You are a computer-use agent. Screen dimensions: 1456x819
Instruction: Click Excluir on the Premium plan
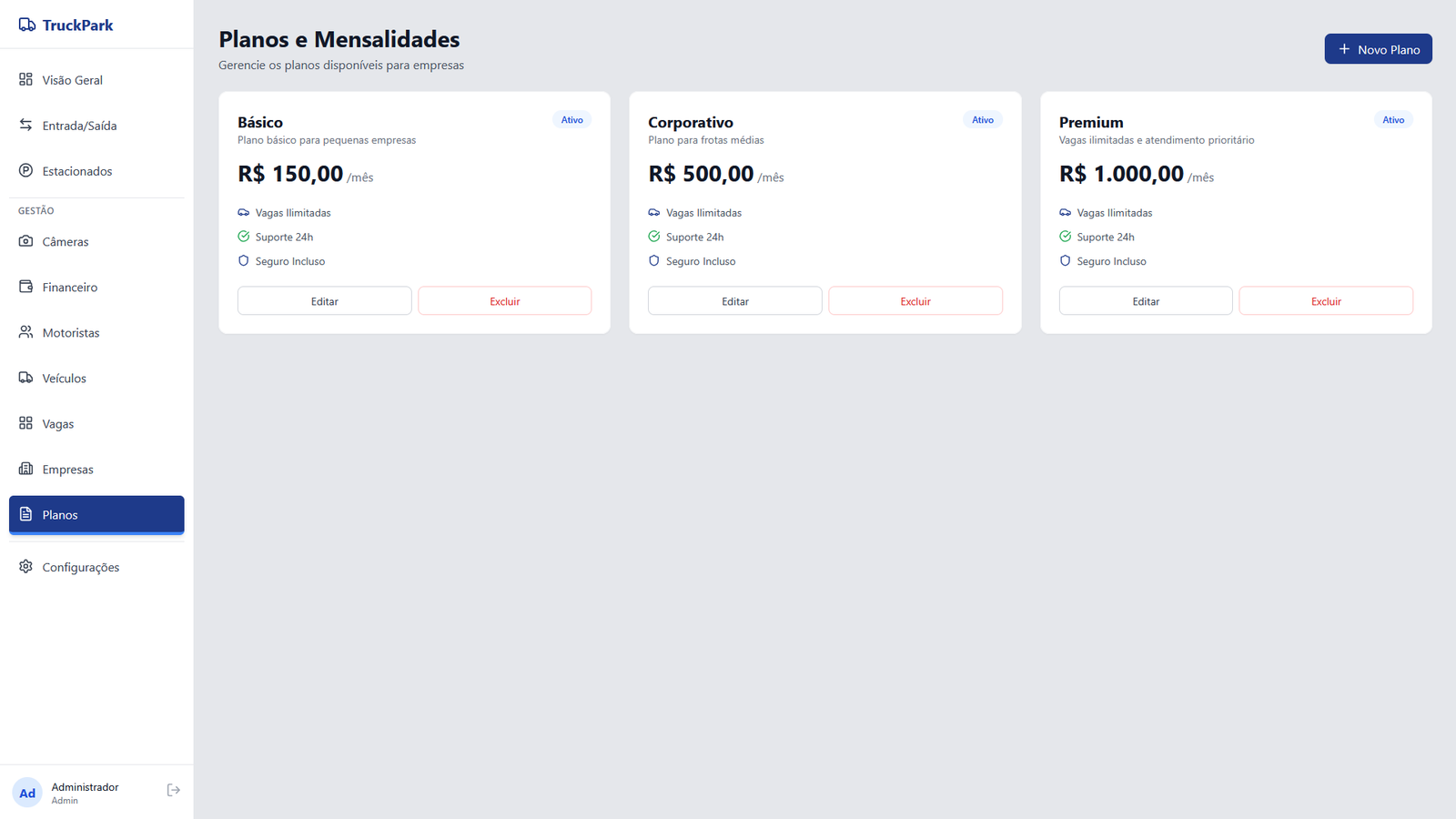pos(1325,300)
